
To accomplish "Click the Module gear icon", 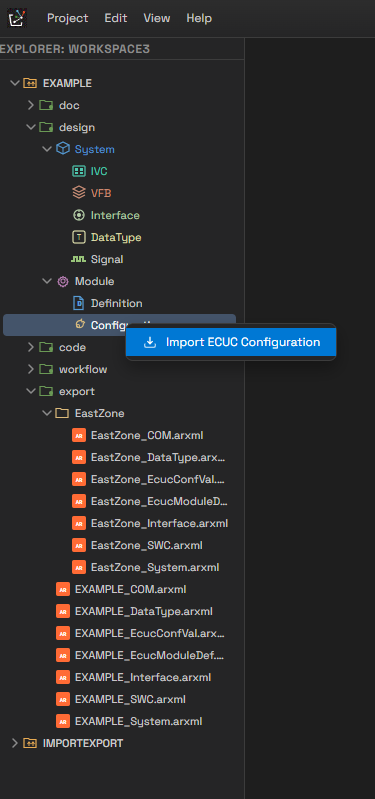I will coord(63,281).
